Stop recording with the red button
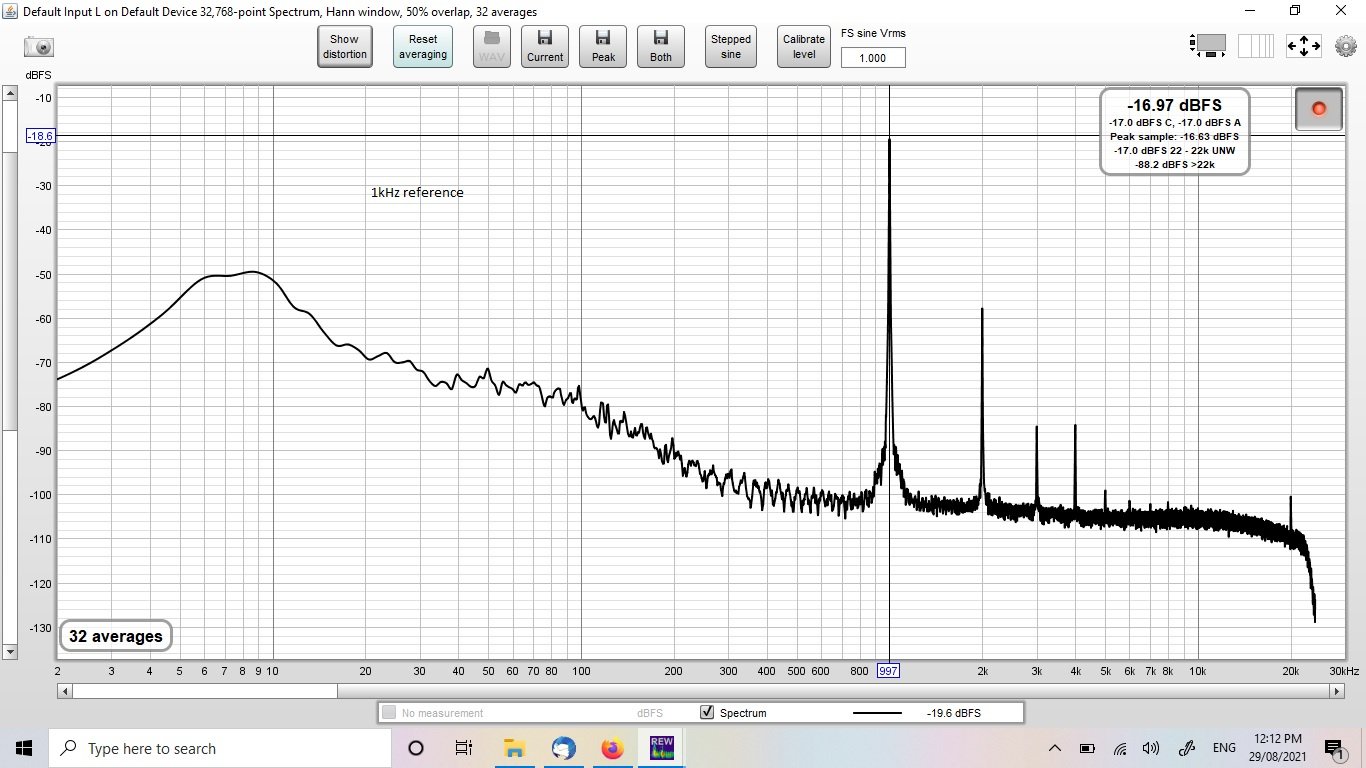Viewport: 1366px width, 768px height. coord(1318,108)
